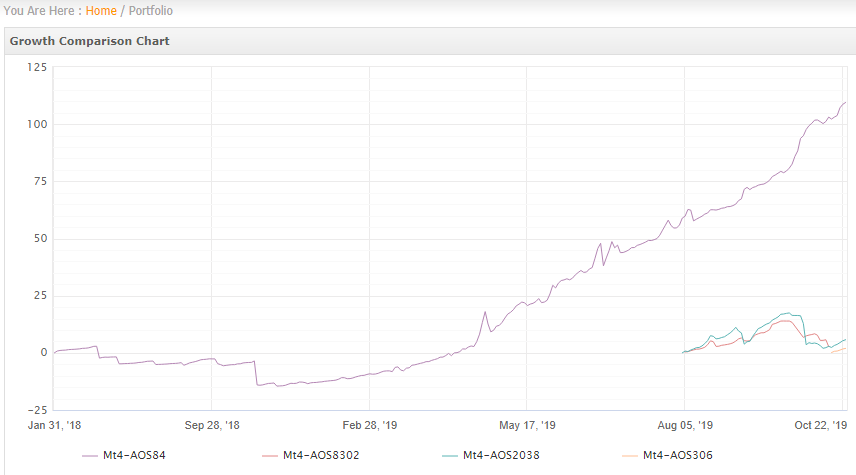The width and height of the screenshot is (856, 475).
Task: Click the "You Are Here :" breadcrumb label
Action: pos(43,11)
